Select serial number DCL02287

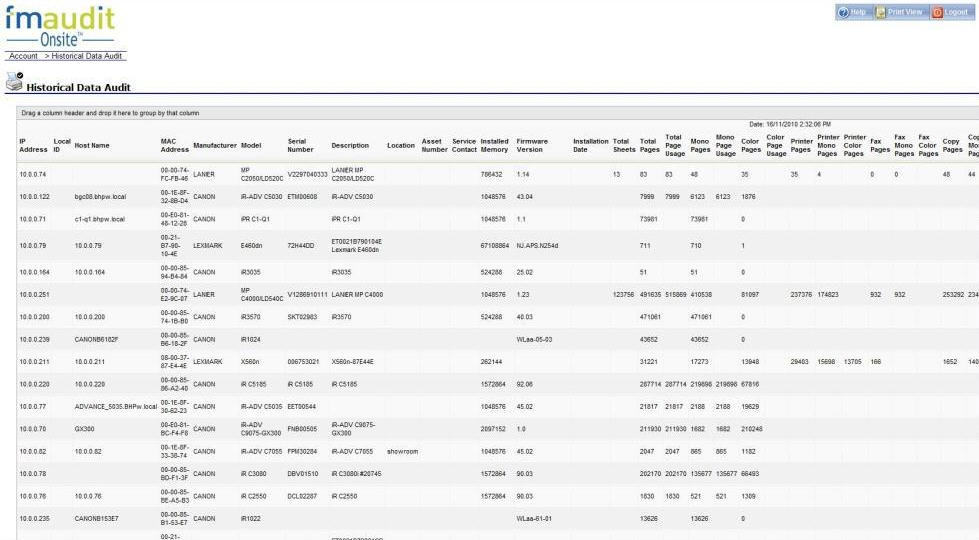click(302, 496)
